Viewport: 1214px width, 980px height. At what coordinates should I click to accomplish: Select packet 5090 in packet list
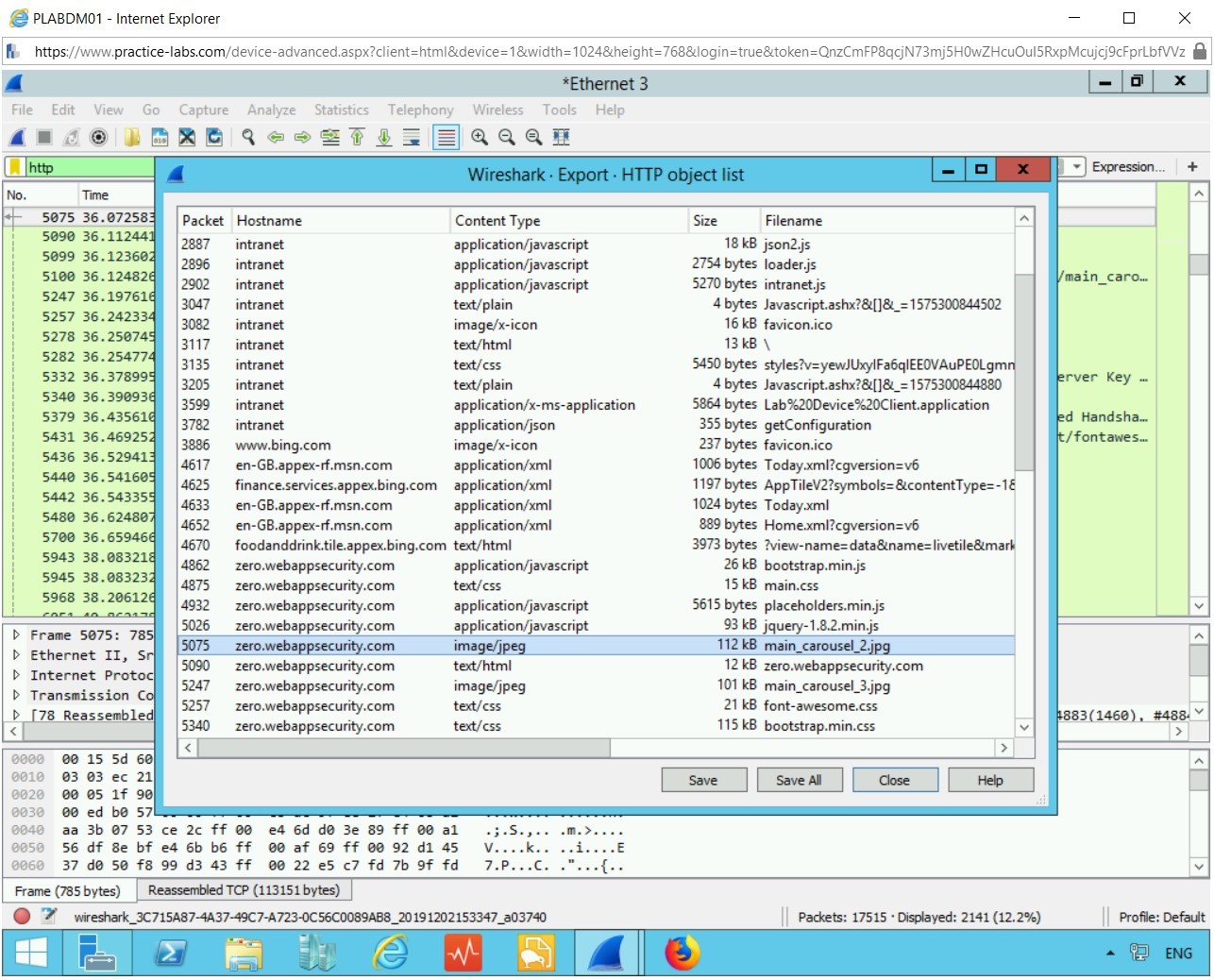(x=80, y=237)
